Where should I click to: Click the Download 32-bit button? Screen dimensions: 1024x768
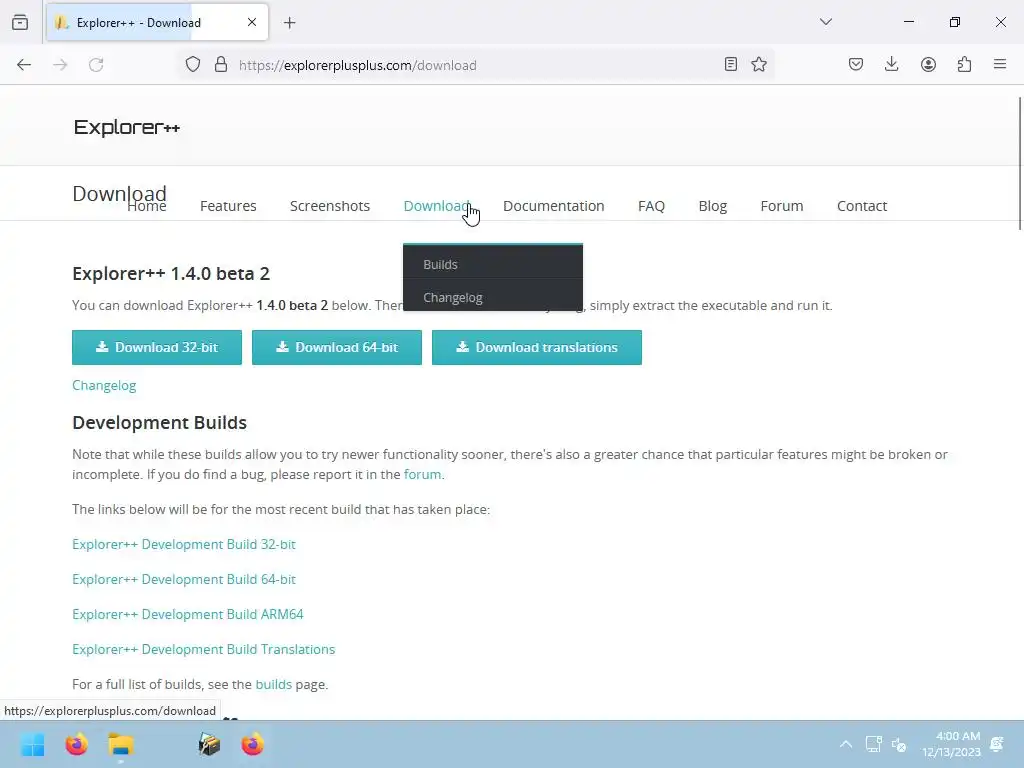tap(157, 347)
